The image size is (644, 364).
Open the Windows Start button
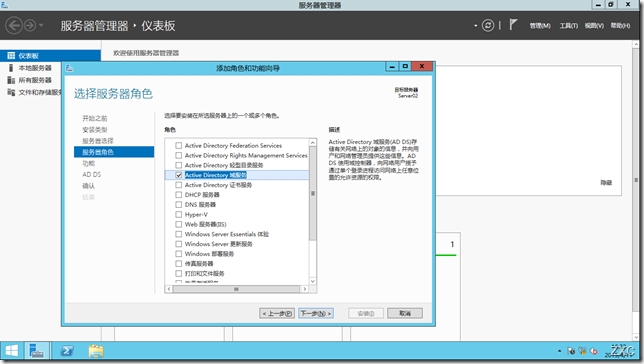12,351
